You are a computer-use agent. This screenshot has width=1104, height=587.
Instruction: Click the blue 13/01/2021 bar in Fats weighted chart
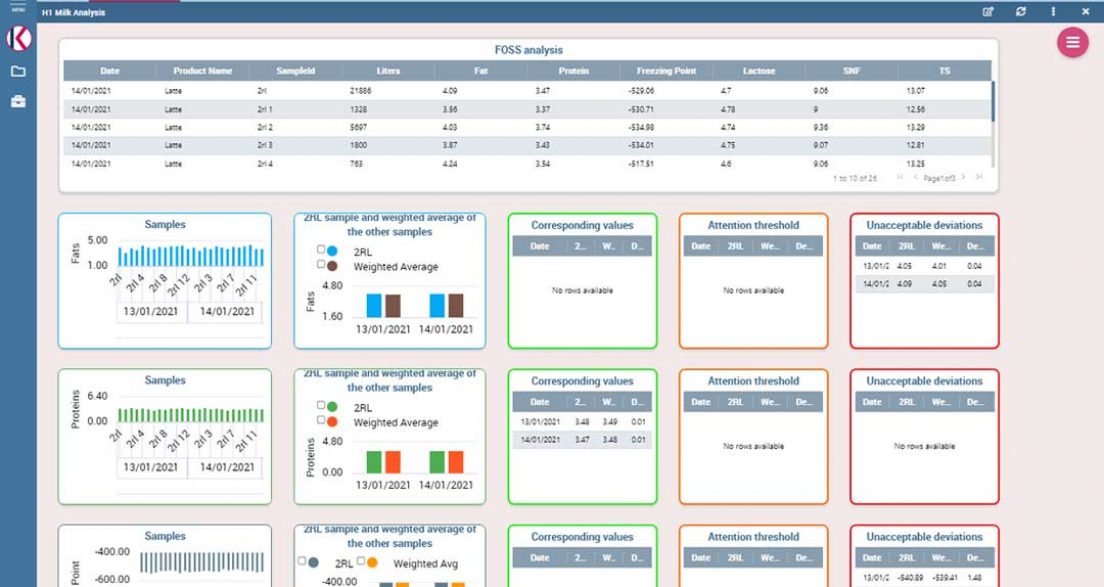coord(374,305)
